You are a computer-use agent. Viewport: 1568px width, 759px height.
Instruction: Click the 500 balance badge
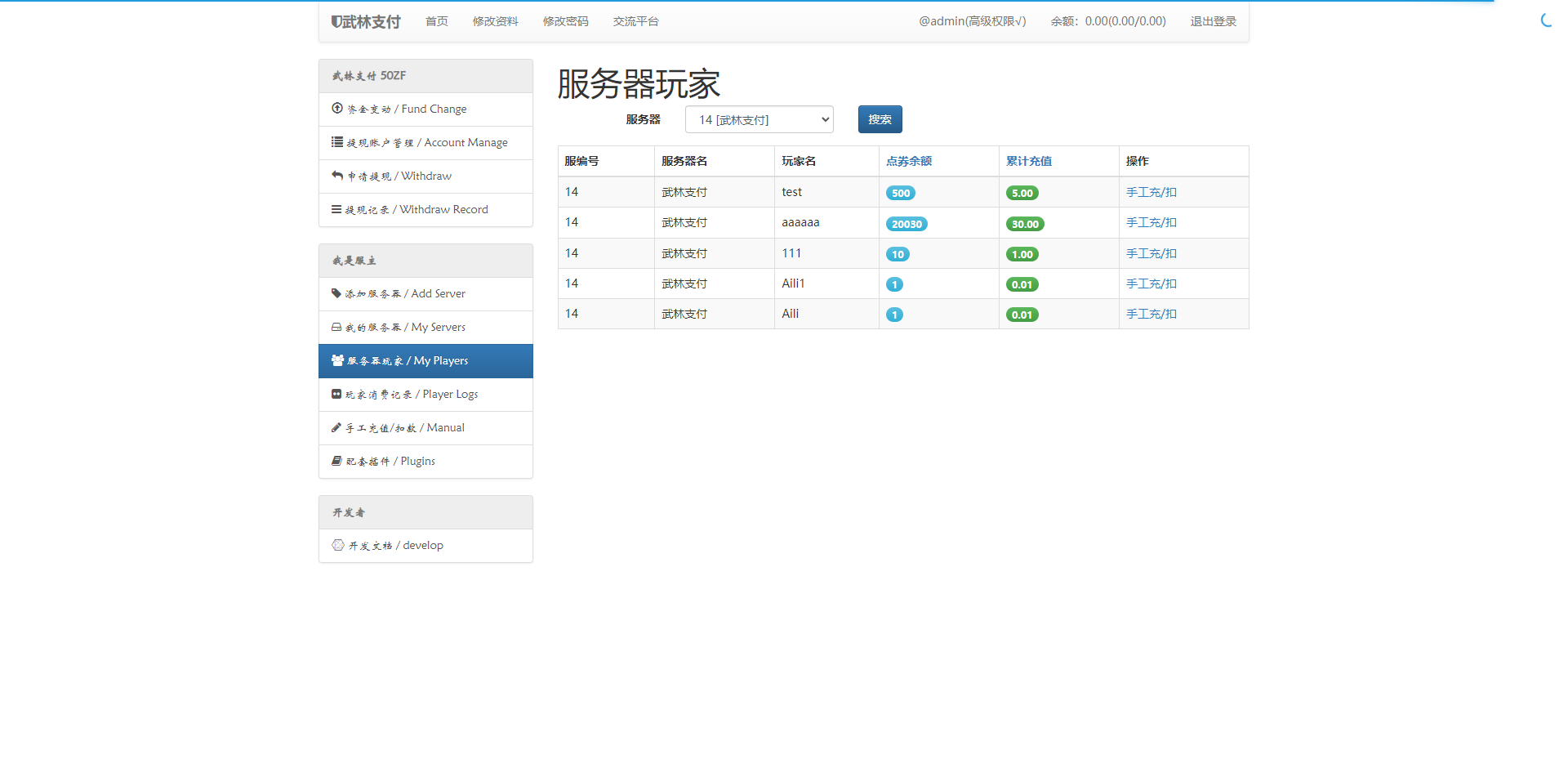point(901,193)
